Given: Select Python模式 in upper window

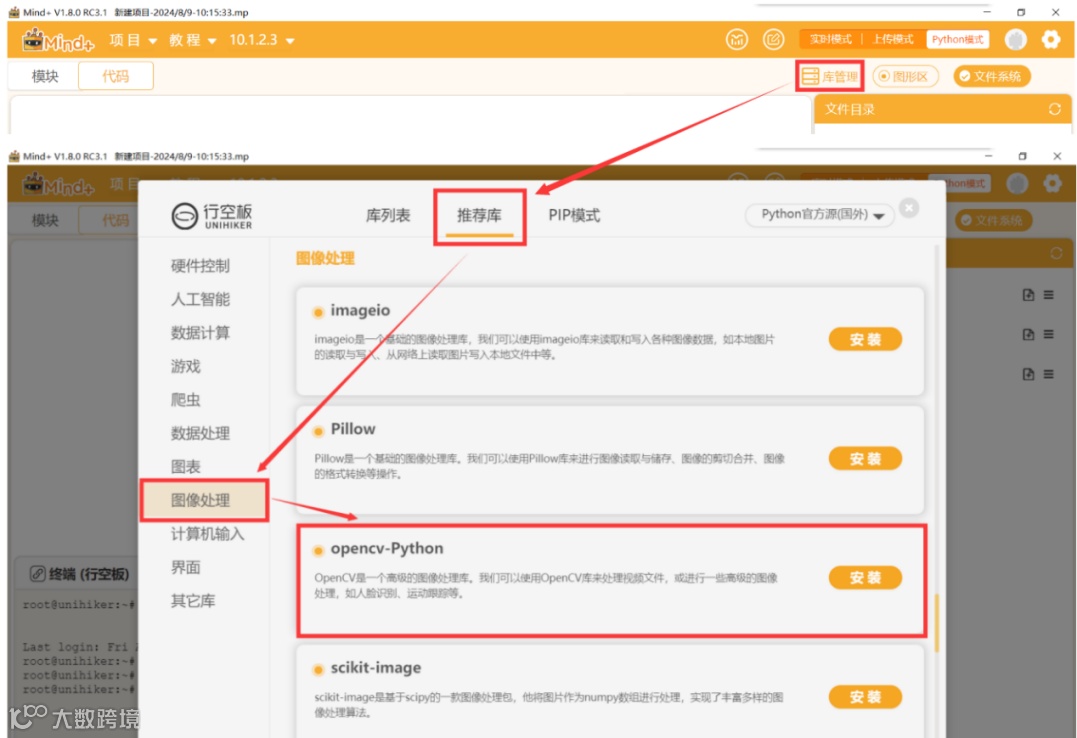Looking at the screenshot, I should pos(957,39).
